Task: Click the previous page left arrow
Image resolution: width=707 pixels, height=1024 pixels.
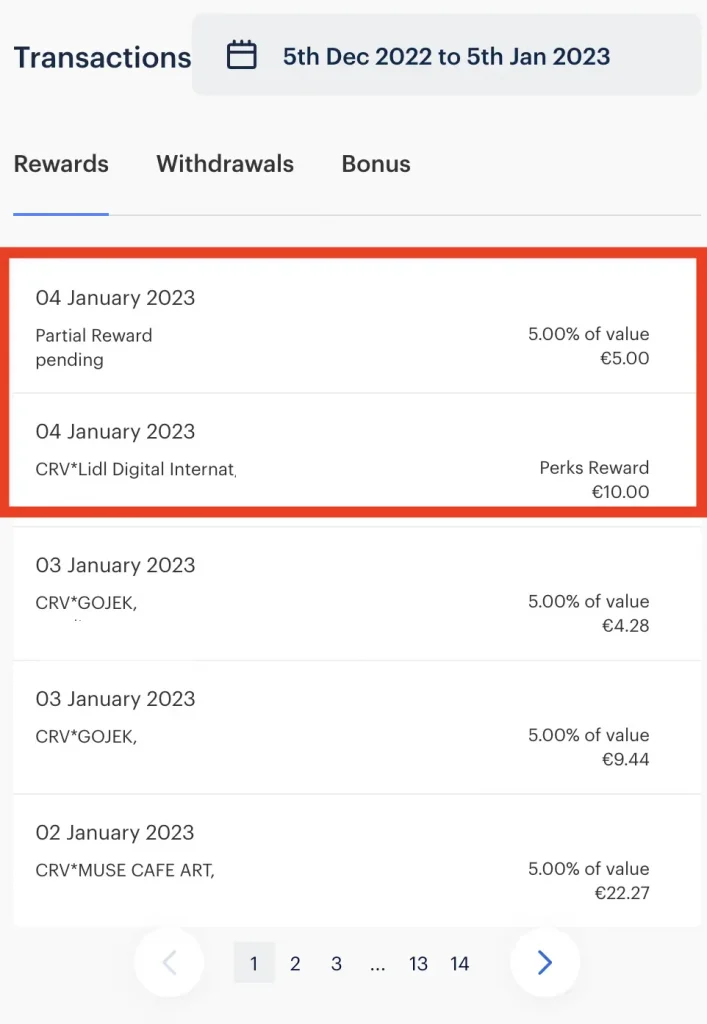Action: 169,962
